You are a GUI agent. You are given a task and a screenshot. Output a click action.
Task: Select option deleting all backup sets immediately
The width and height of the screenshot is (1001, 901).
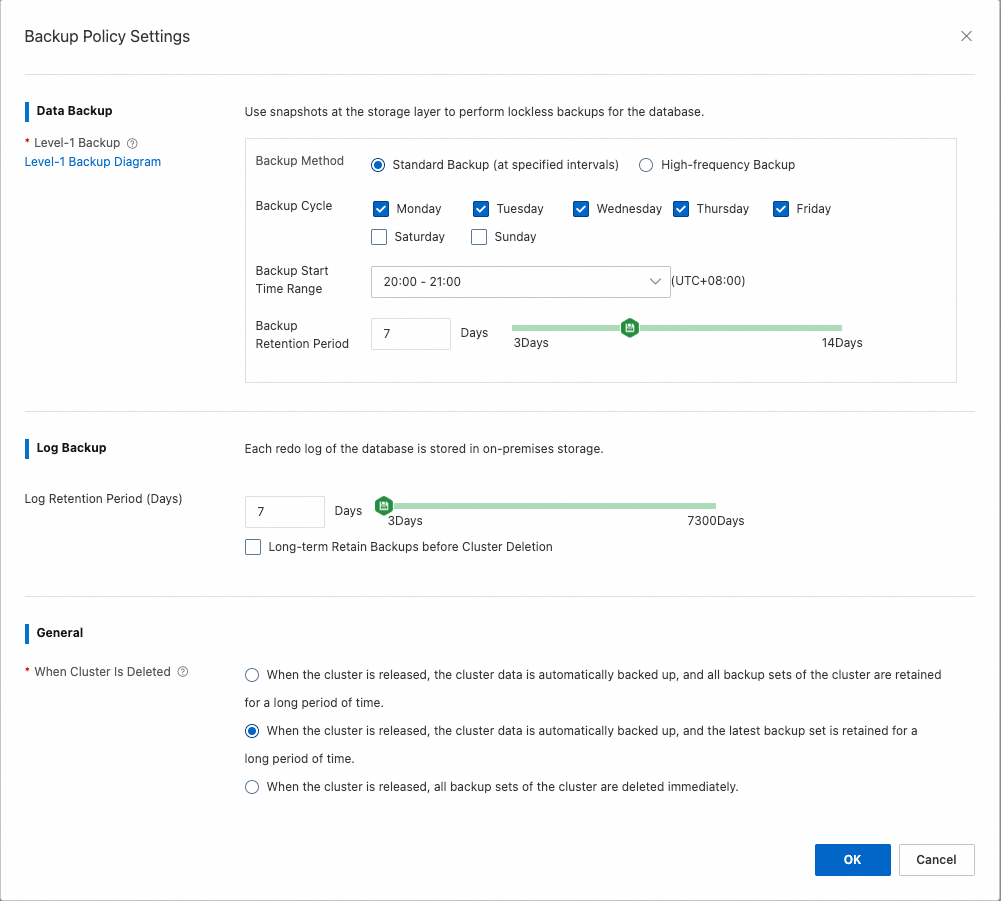[x=252, y=787]
